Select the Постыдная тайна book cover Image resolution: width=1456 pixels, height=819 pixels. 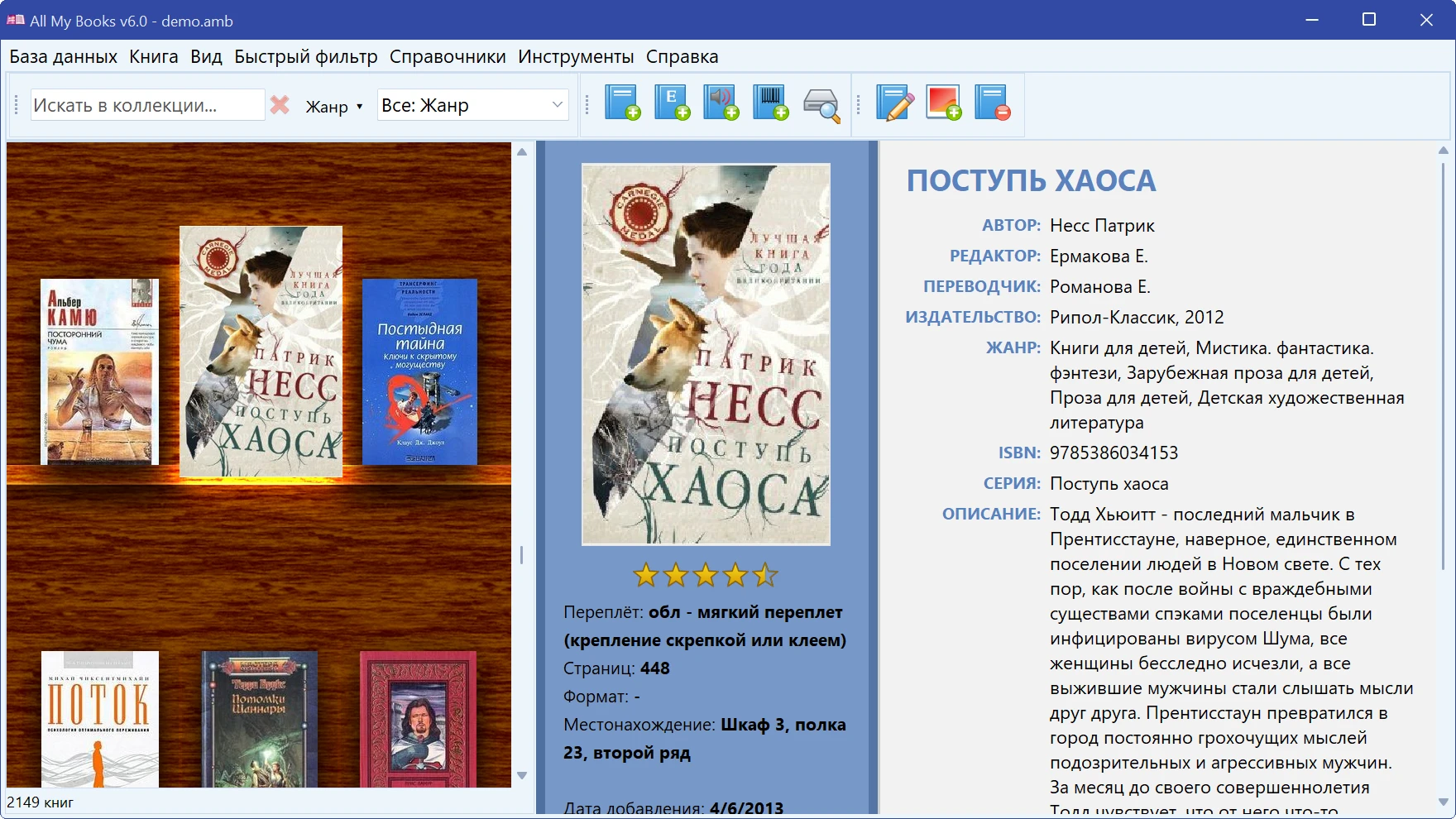pos(419,371)
